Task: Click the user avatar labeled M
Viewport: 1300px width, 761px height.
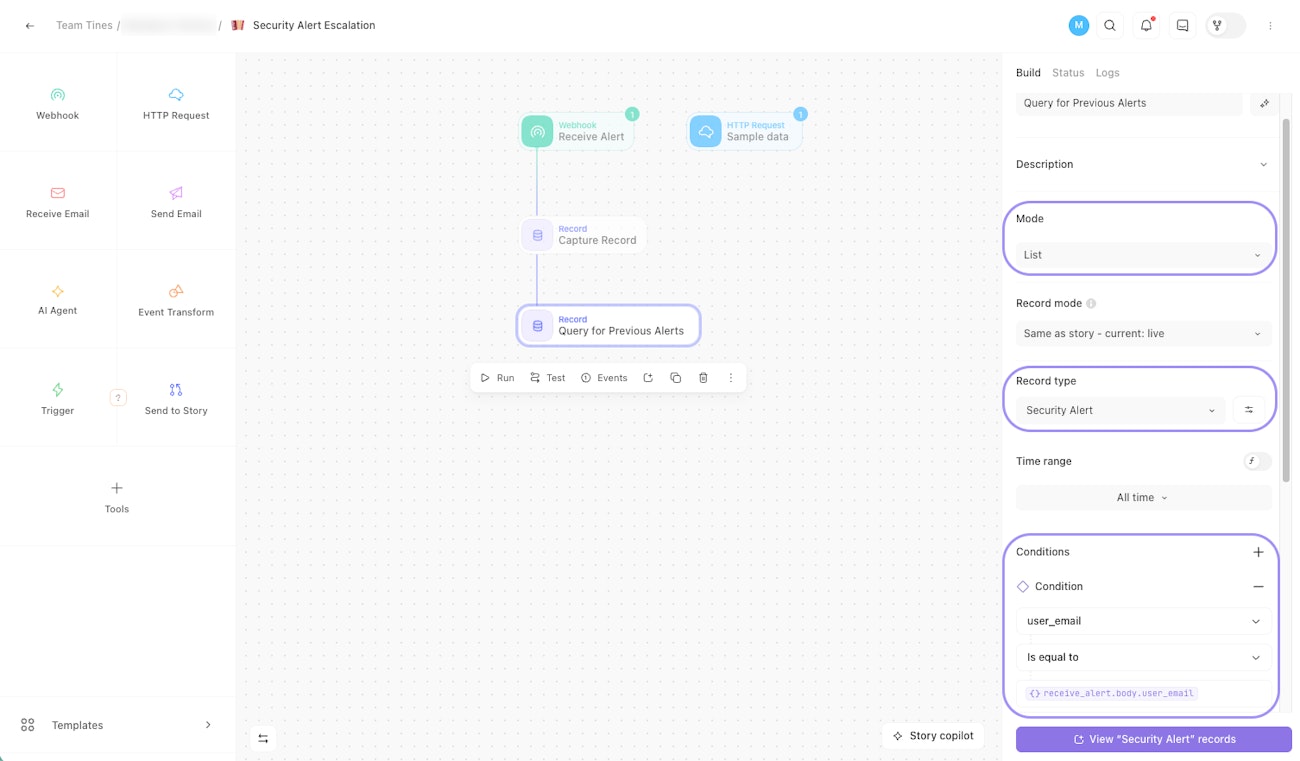Action: click(x=1078, y=26)
